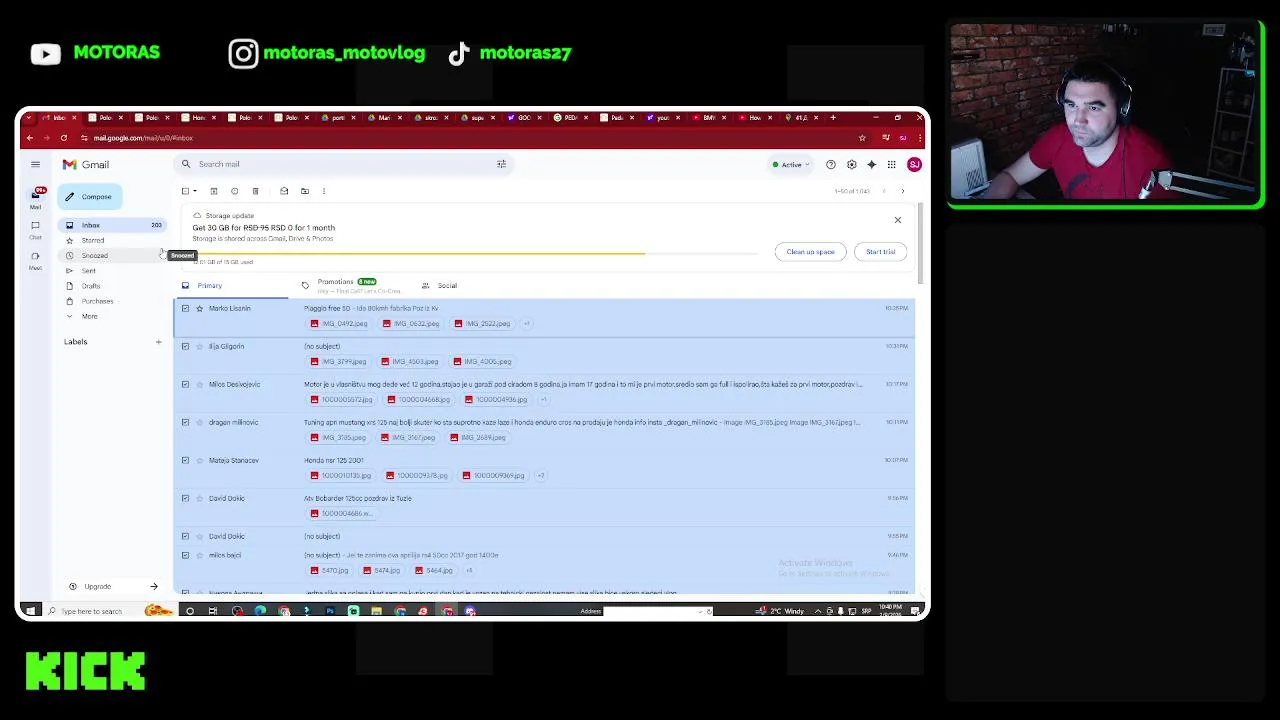
Task: Open the Upgrade arrow icon
Action: point(154,587)
